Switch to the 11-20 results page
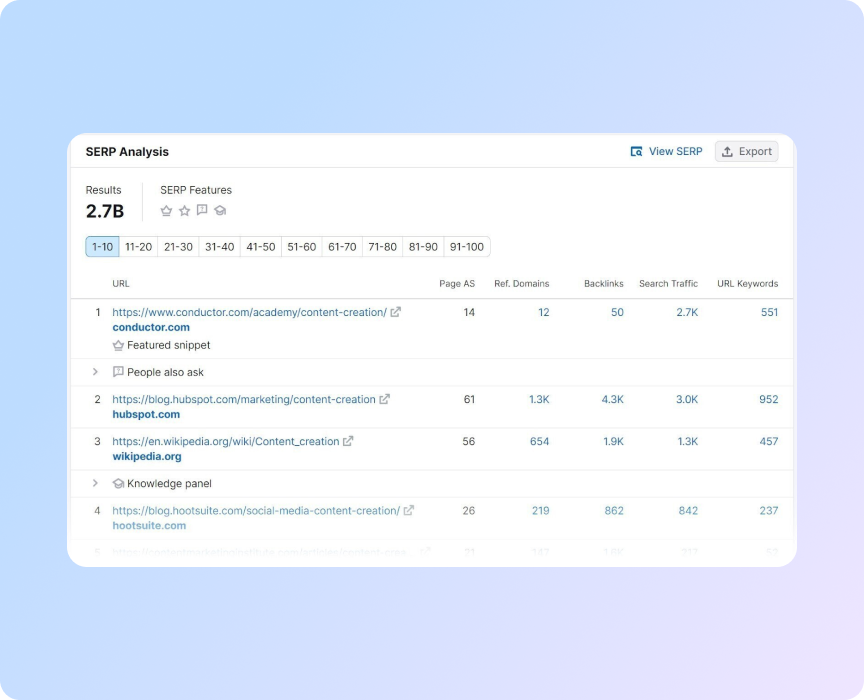The image size is (864, 700). pyautogui.click(x=138, y=246)
